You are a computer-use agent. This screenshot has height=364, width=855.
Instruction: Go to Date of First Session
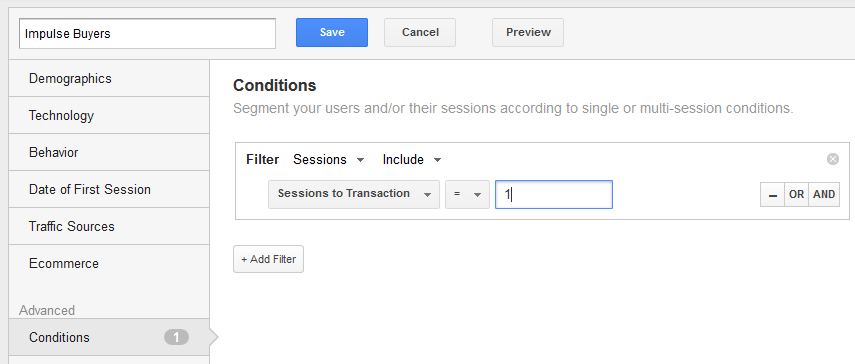(109, 190)
